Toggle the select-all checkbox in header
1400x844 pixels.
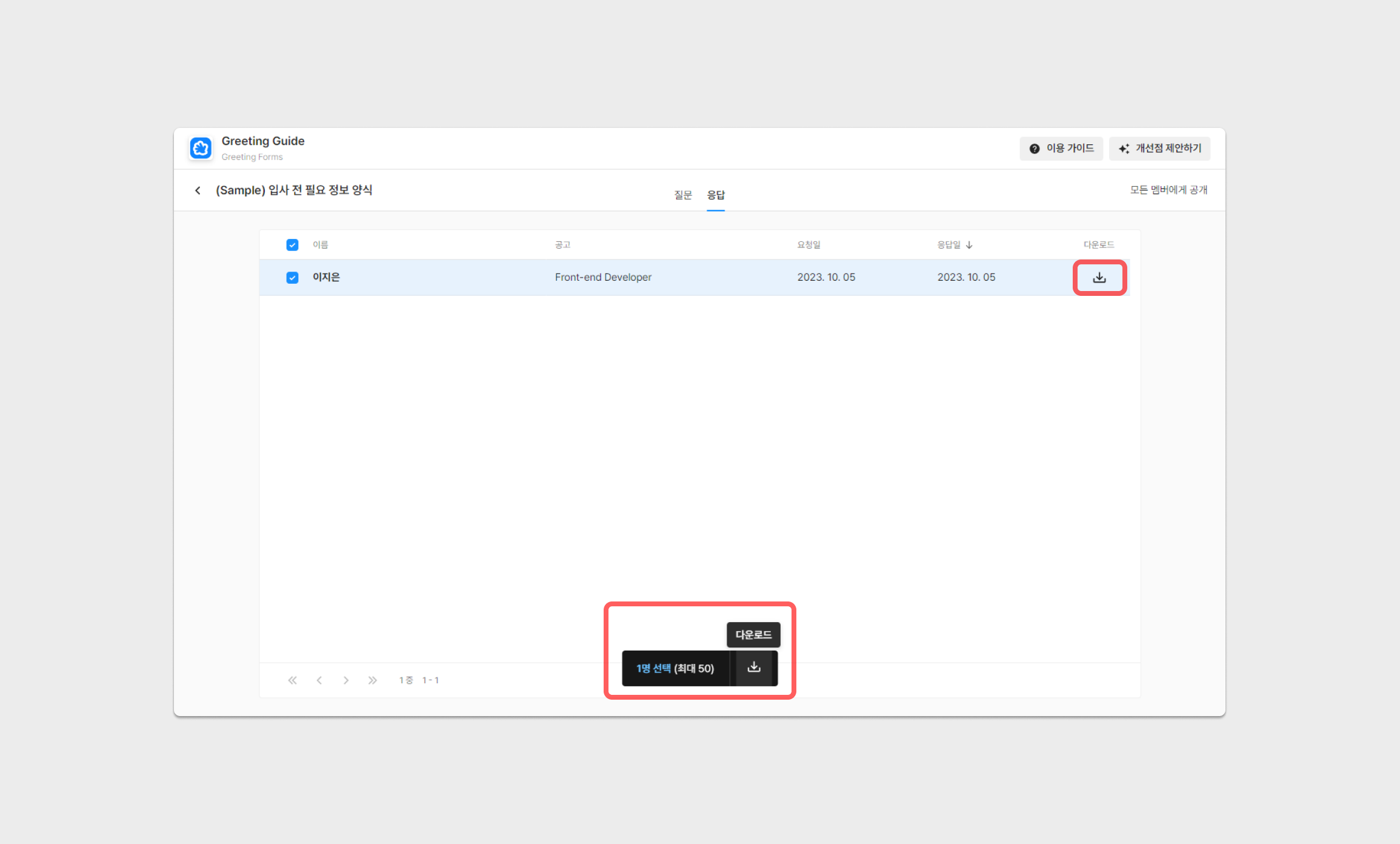292,245
